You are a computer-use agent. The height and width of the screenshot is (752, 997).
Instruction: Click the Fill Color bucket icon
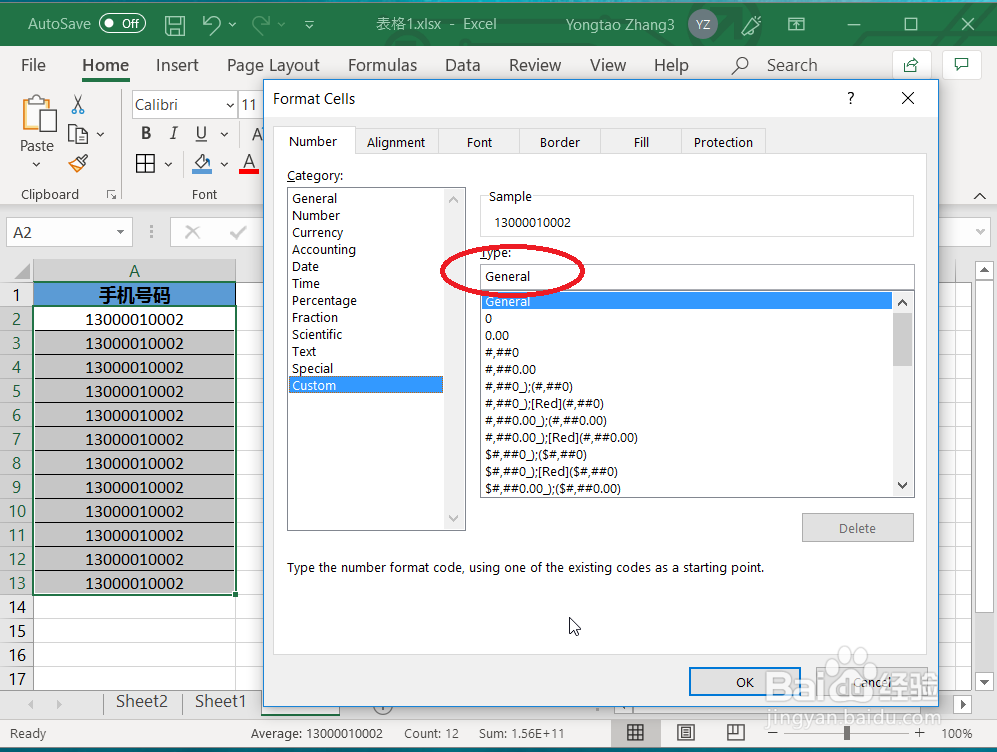pos(203,163)
